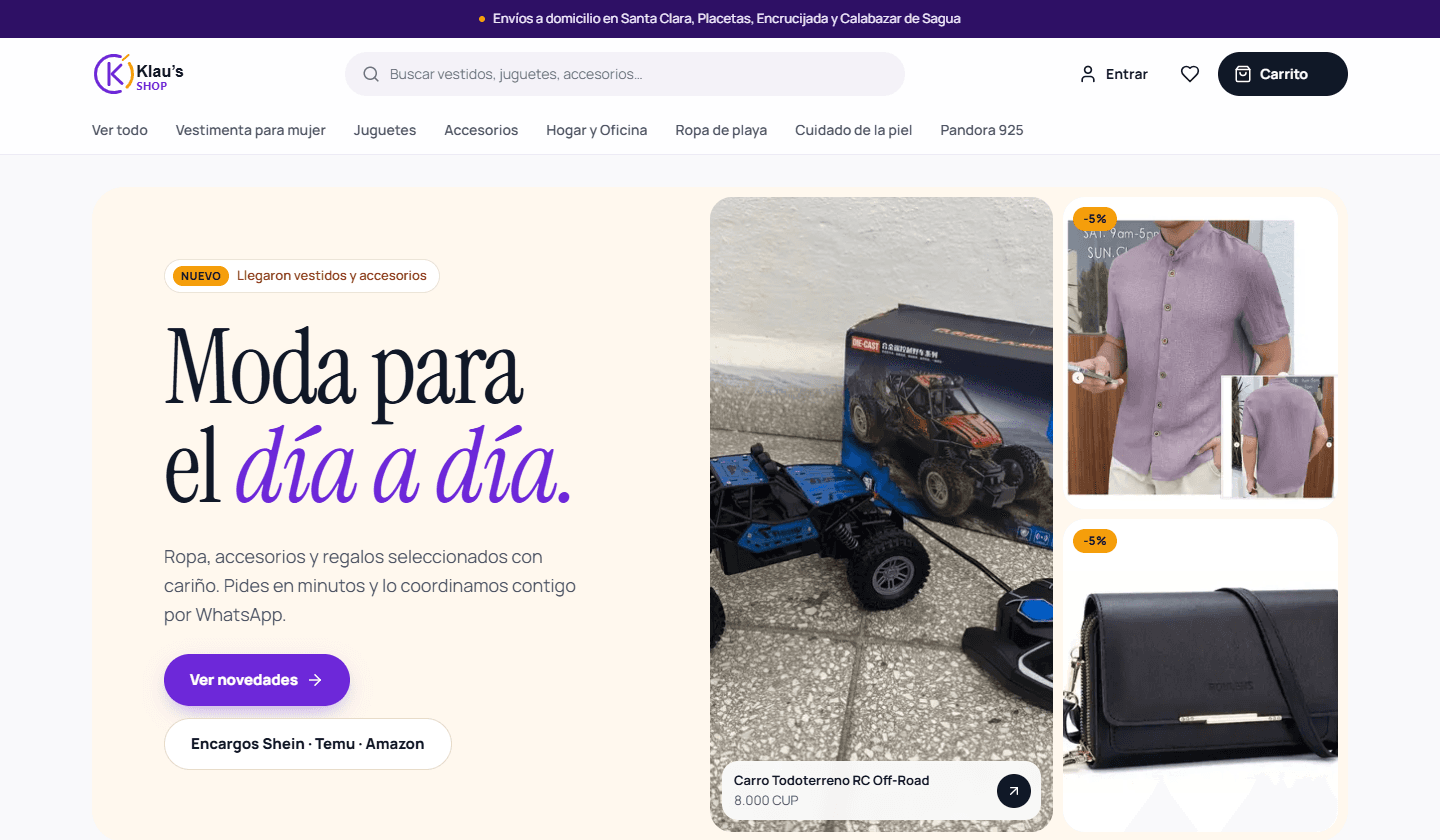The image size is (1440, 840).
Task: Click the user account icon beside Entrar
Action: [x=1088, y=74]
